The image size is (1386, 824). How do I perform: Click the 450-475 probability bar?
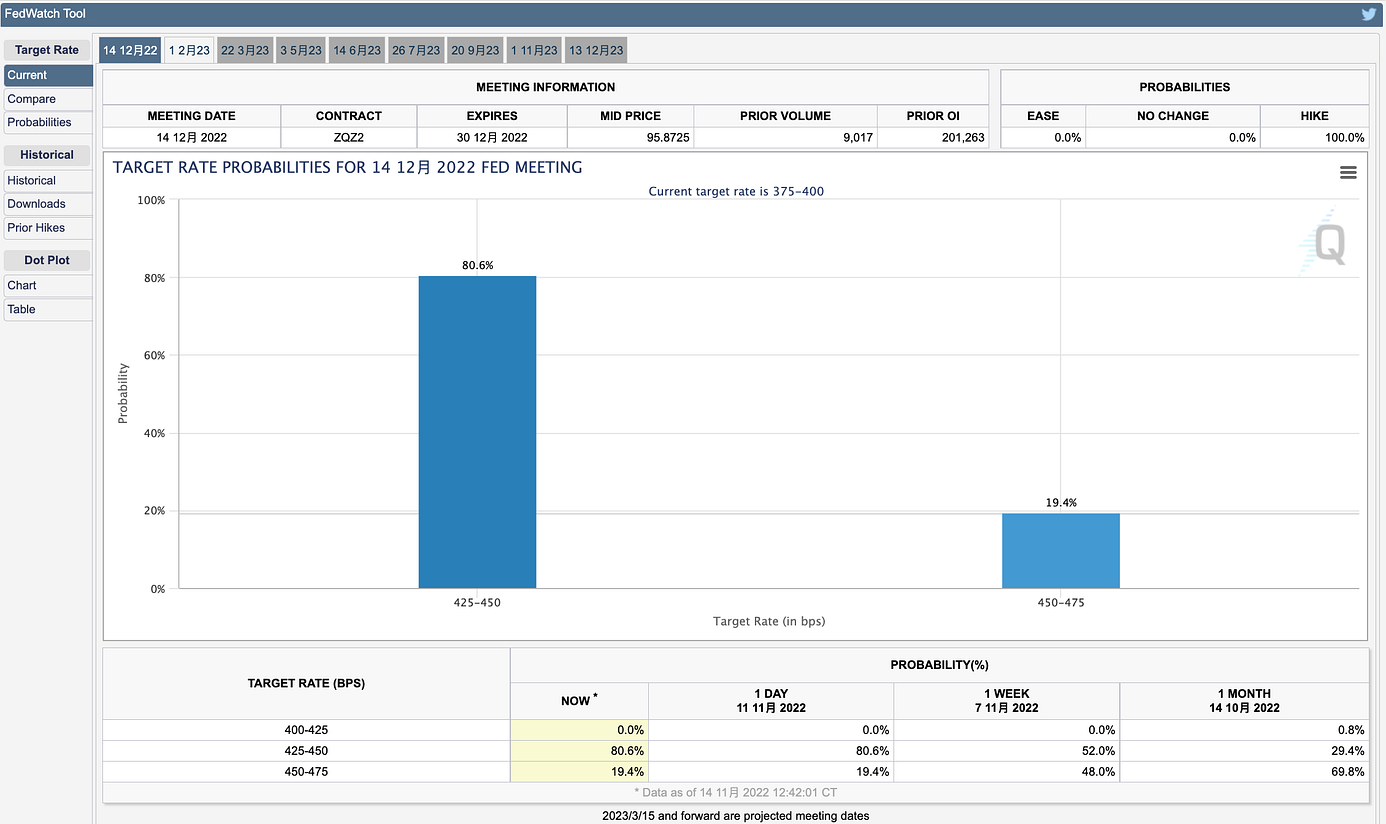[1061, 551]
